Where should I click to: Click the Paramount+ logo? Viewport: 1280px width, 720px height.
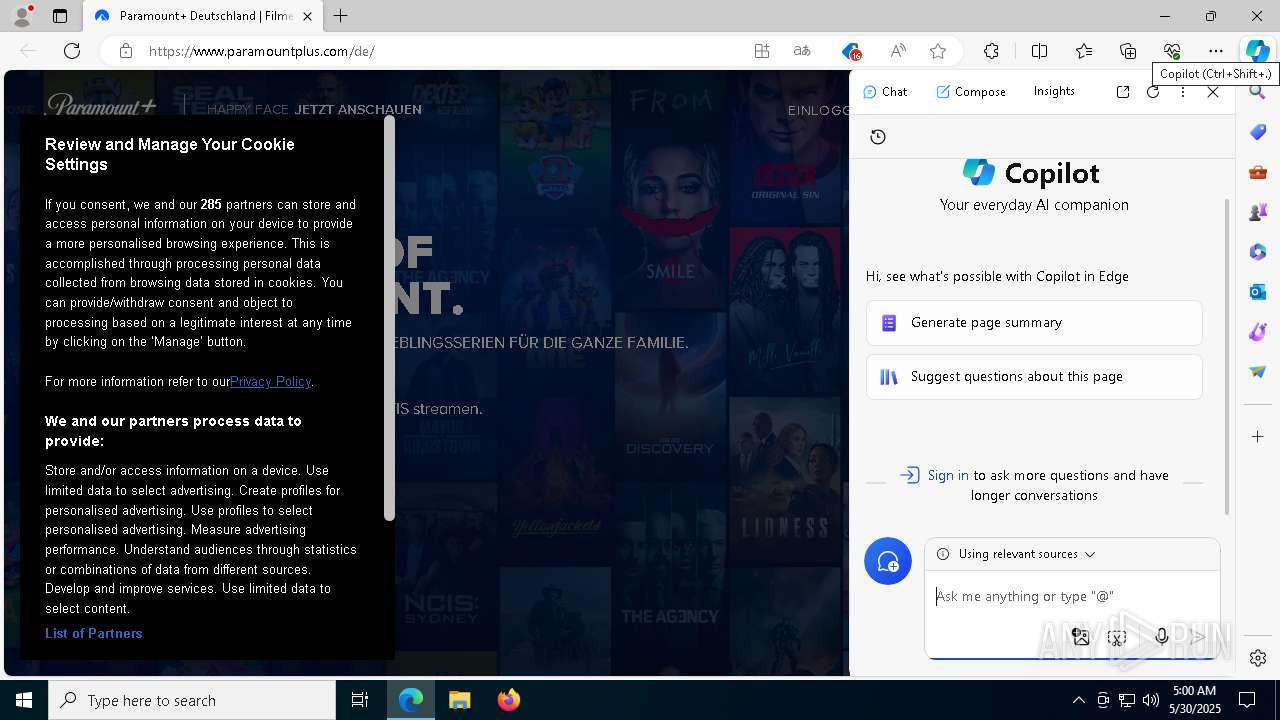pos(102,104)
